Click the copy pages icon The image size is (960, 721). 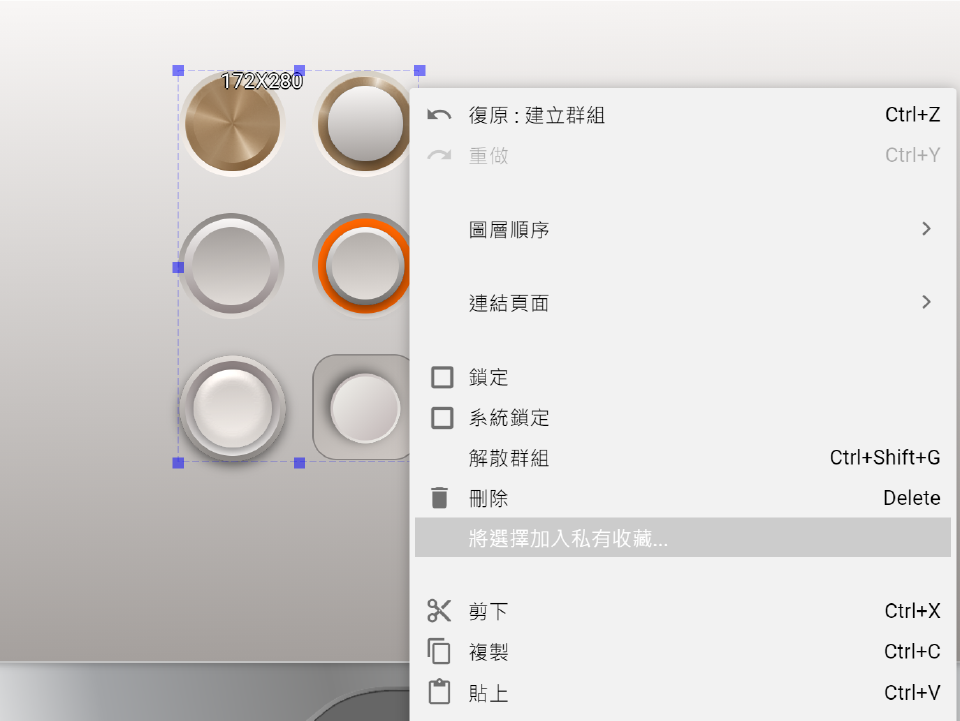pyautogui.click(x=439, y=652)
